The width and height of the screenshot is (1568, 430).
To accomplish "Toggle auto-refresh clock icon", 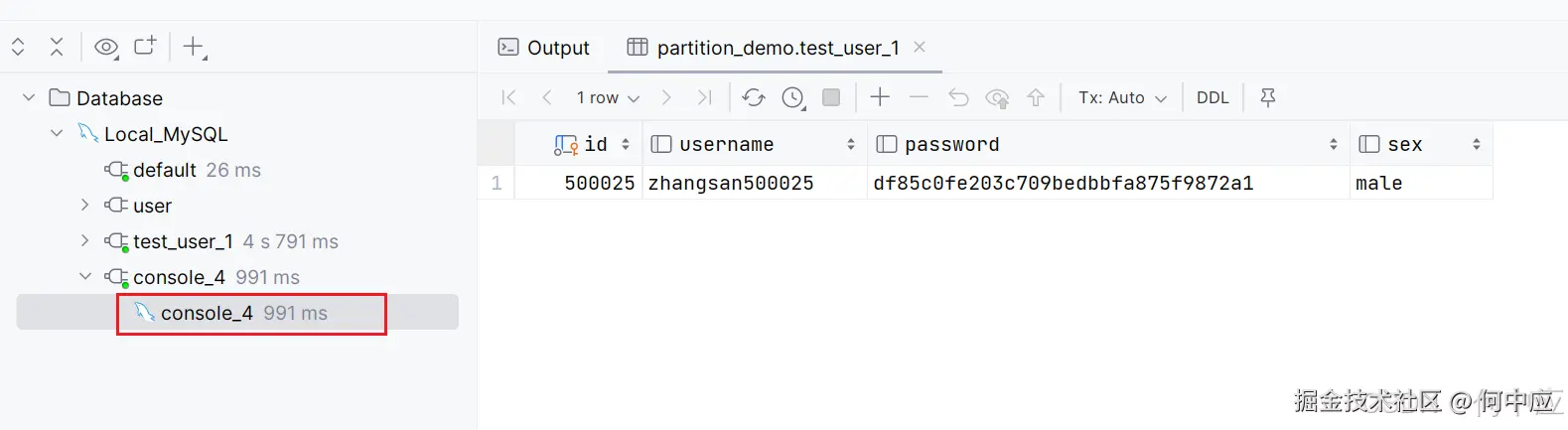I will pyautogui.click(x=792, y=97).
